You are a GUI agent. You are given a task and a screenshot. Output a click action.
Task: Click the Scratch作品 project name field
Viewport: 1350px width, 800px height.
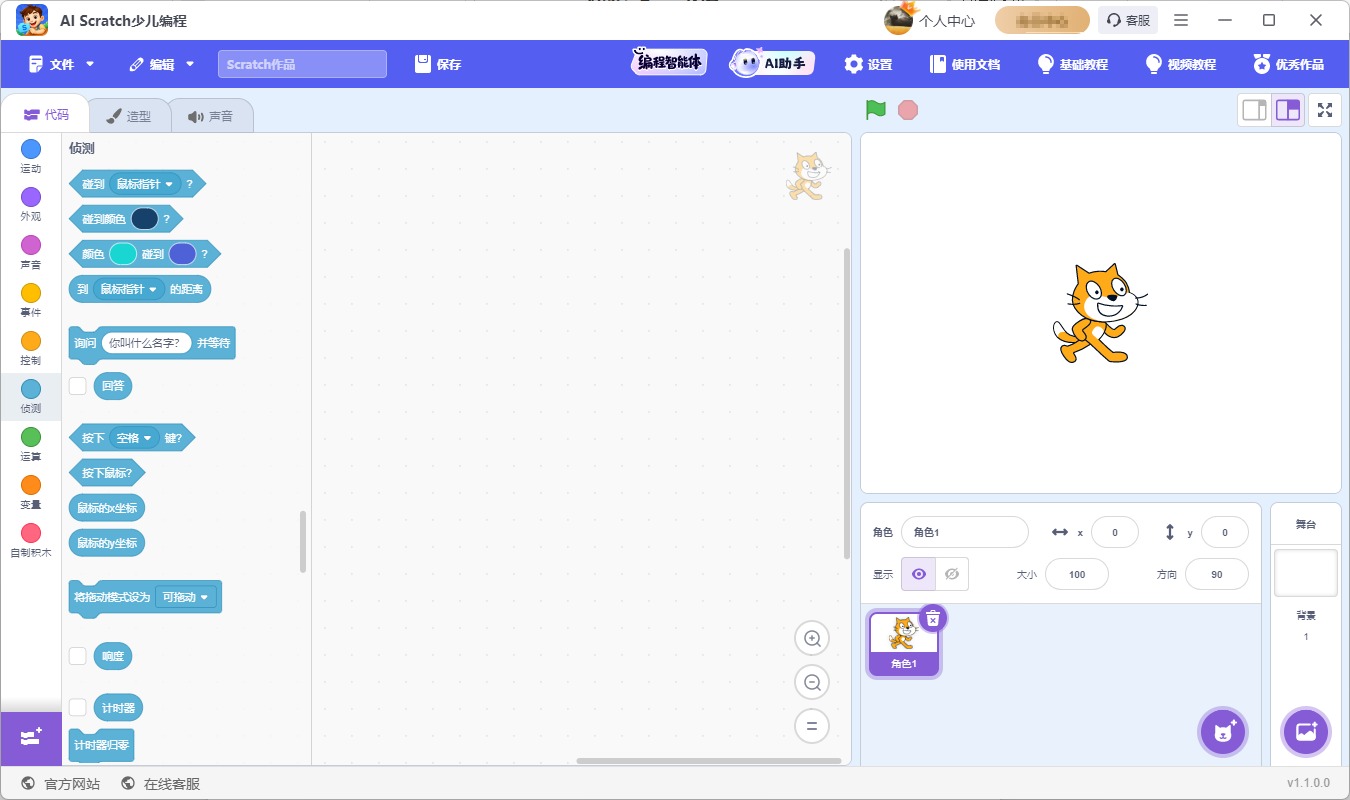click(302, 64)
